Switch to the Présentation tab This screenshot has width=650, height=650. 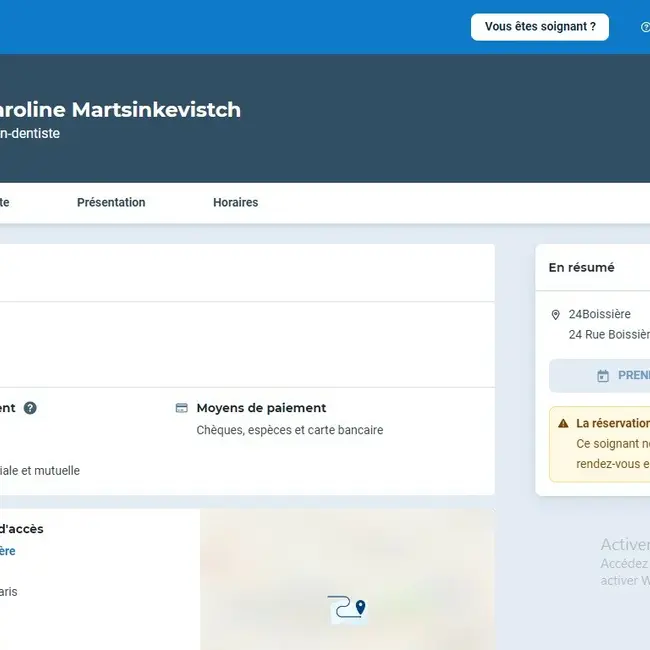tap(111, 203)
